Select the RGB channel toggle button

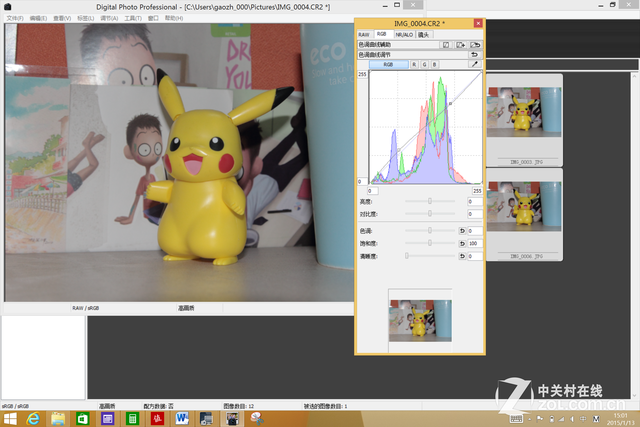tap(389, 64)
